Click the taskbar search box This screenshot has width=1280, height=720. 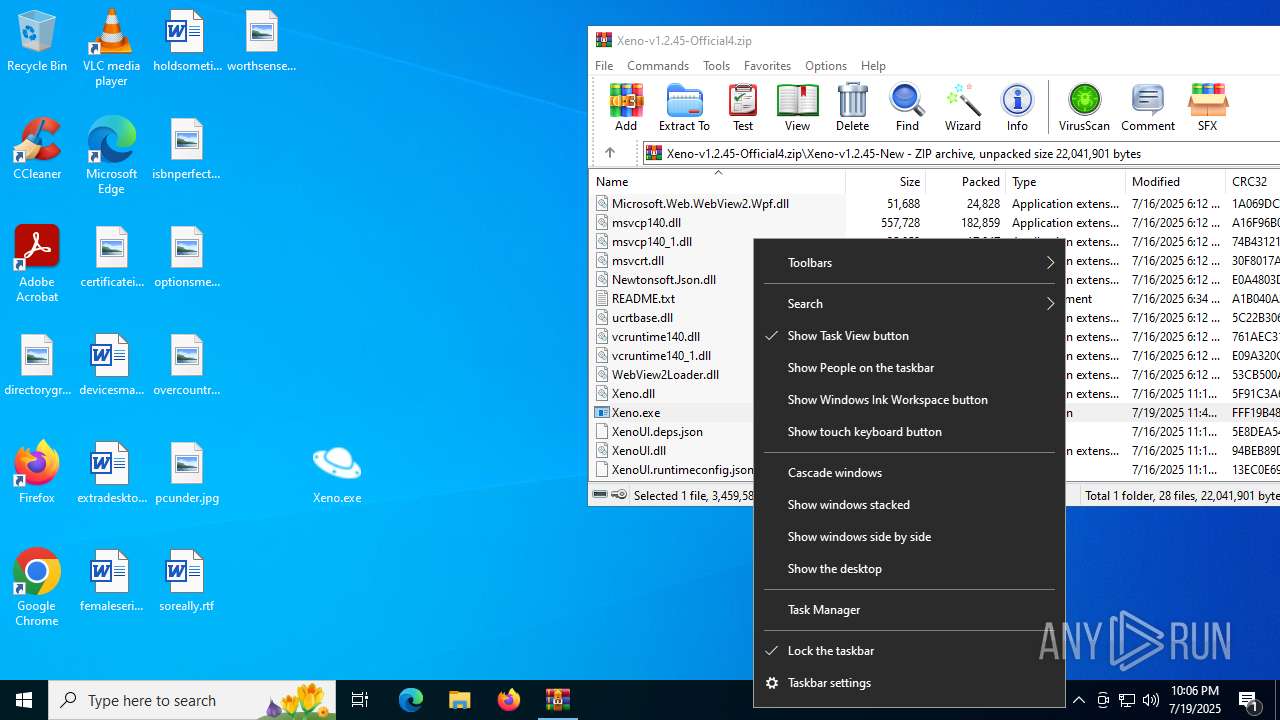pyautogui.click(x=194, y=700)
